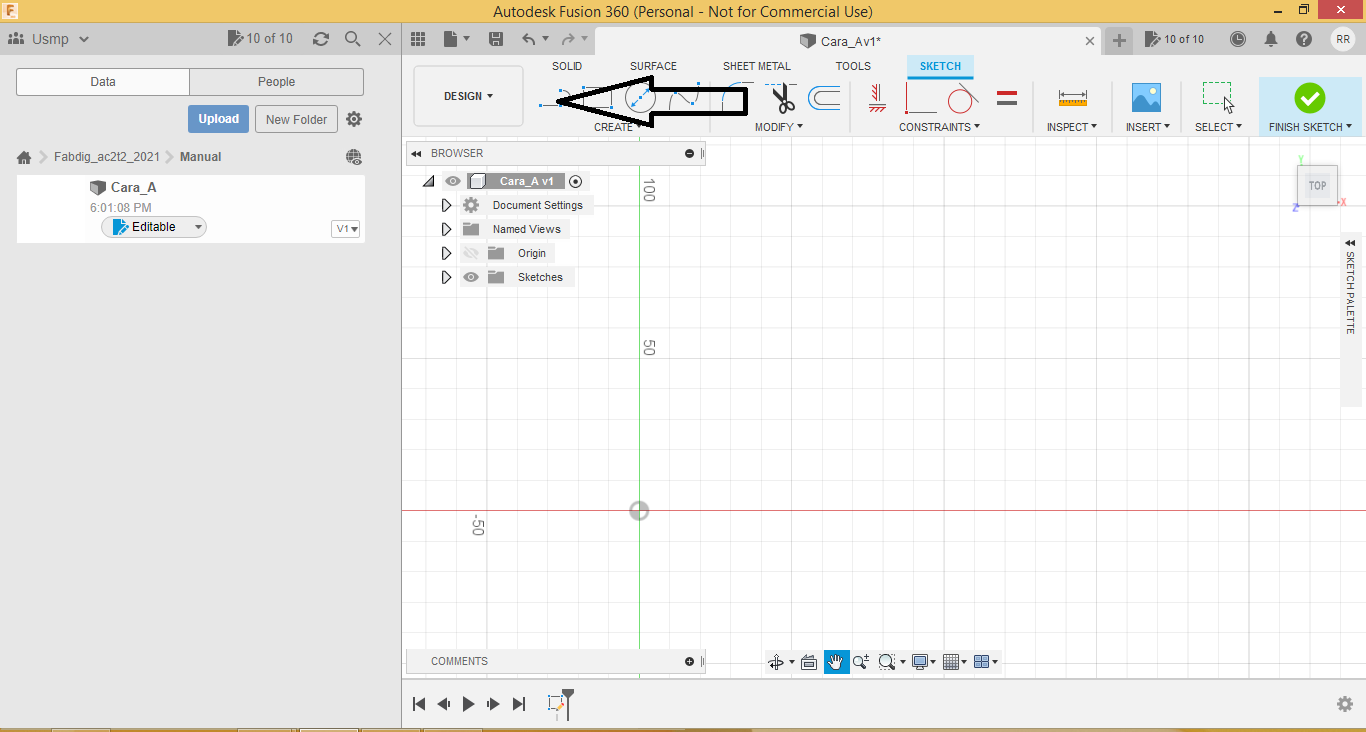Open the Measure tool
Viewport: 1366px width, 732px height.
point(1072,98)
